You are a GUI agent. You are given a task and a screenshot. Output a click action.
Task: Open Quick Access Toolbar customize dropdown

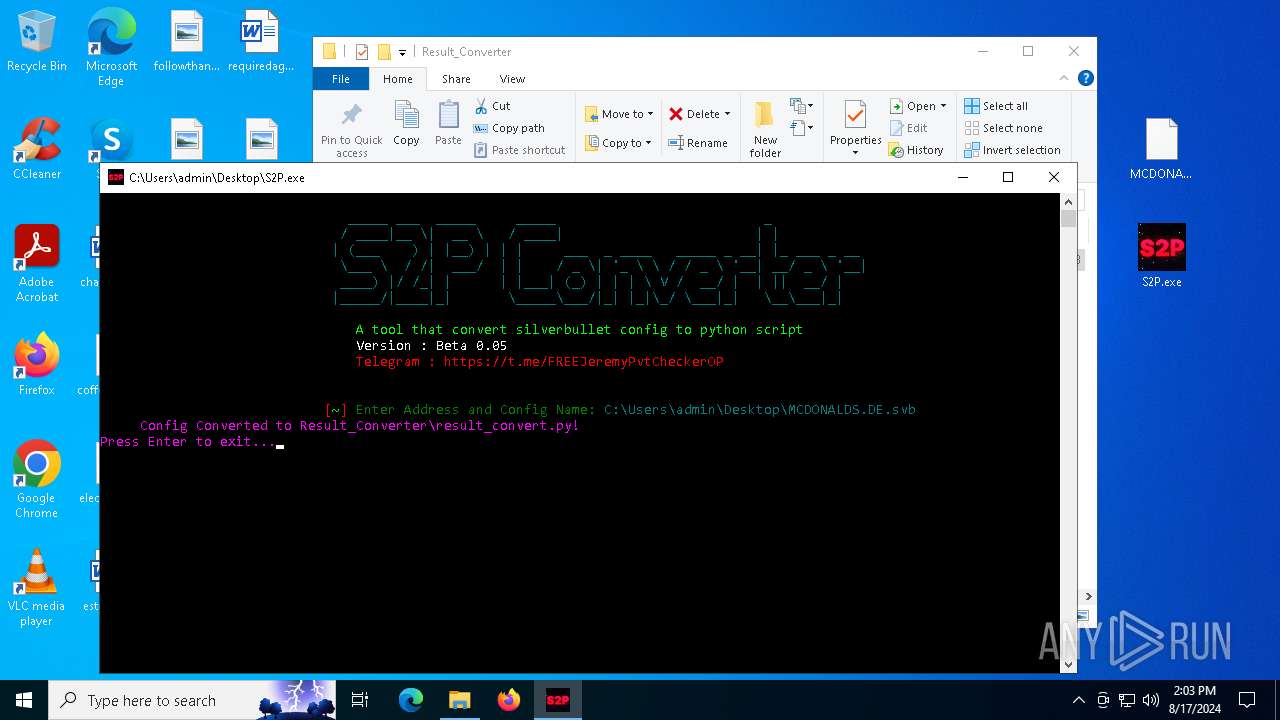coord(402,52)
